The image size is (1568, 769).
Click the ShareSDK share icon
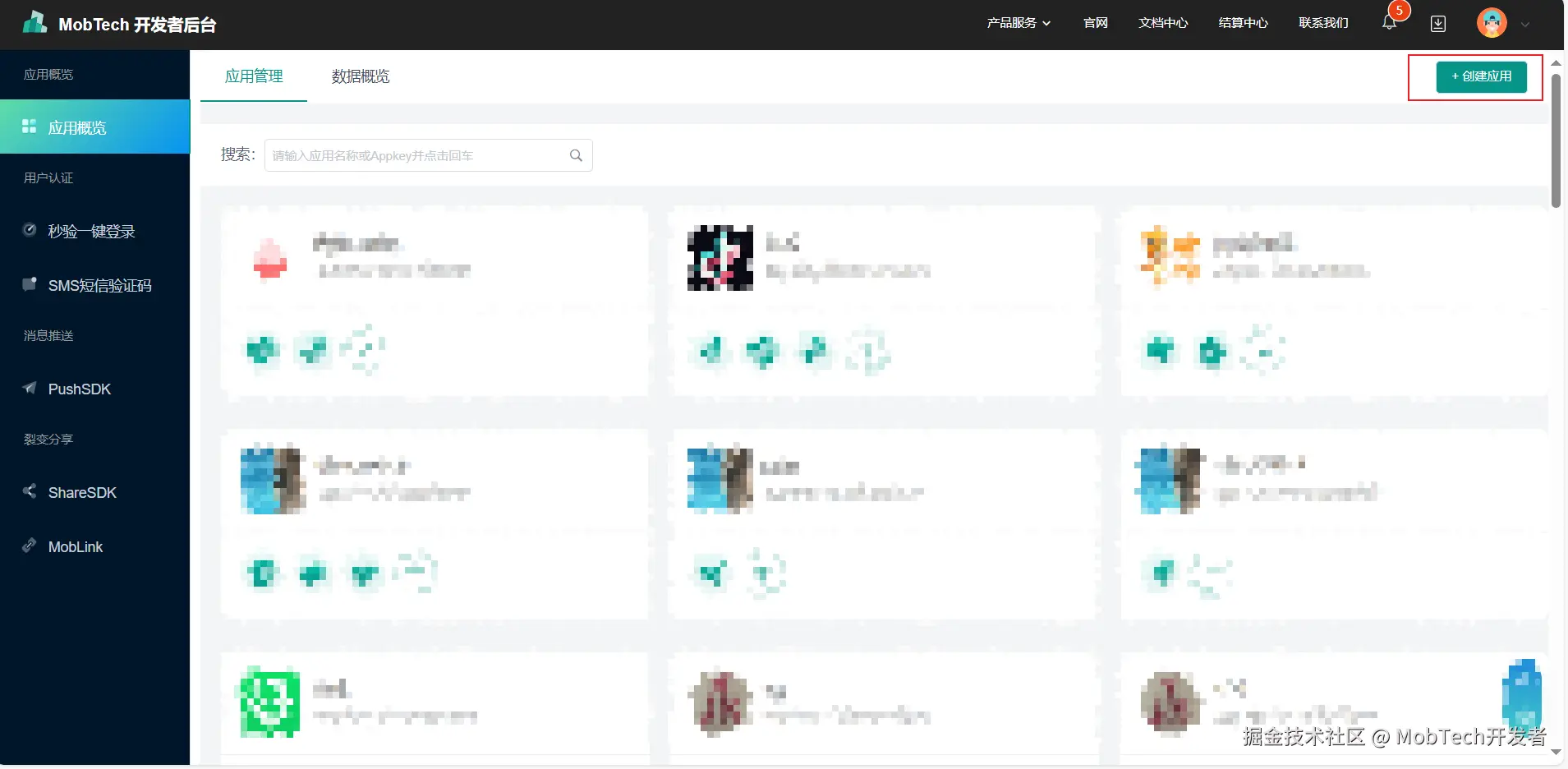click(30, 490)
